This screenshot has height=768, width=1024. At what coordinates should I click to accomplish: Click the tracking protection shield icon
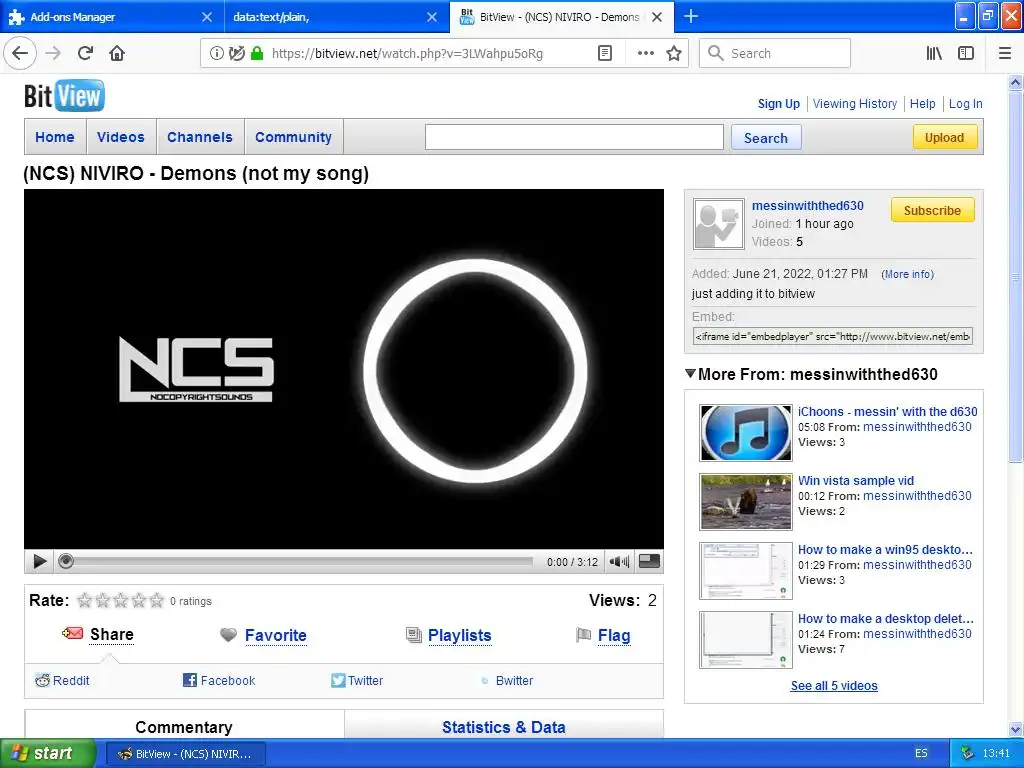coord(236,54)
